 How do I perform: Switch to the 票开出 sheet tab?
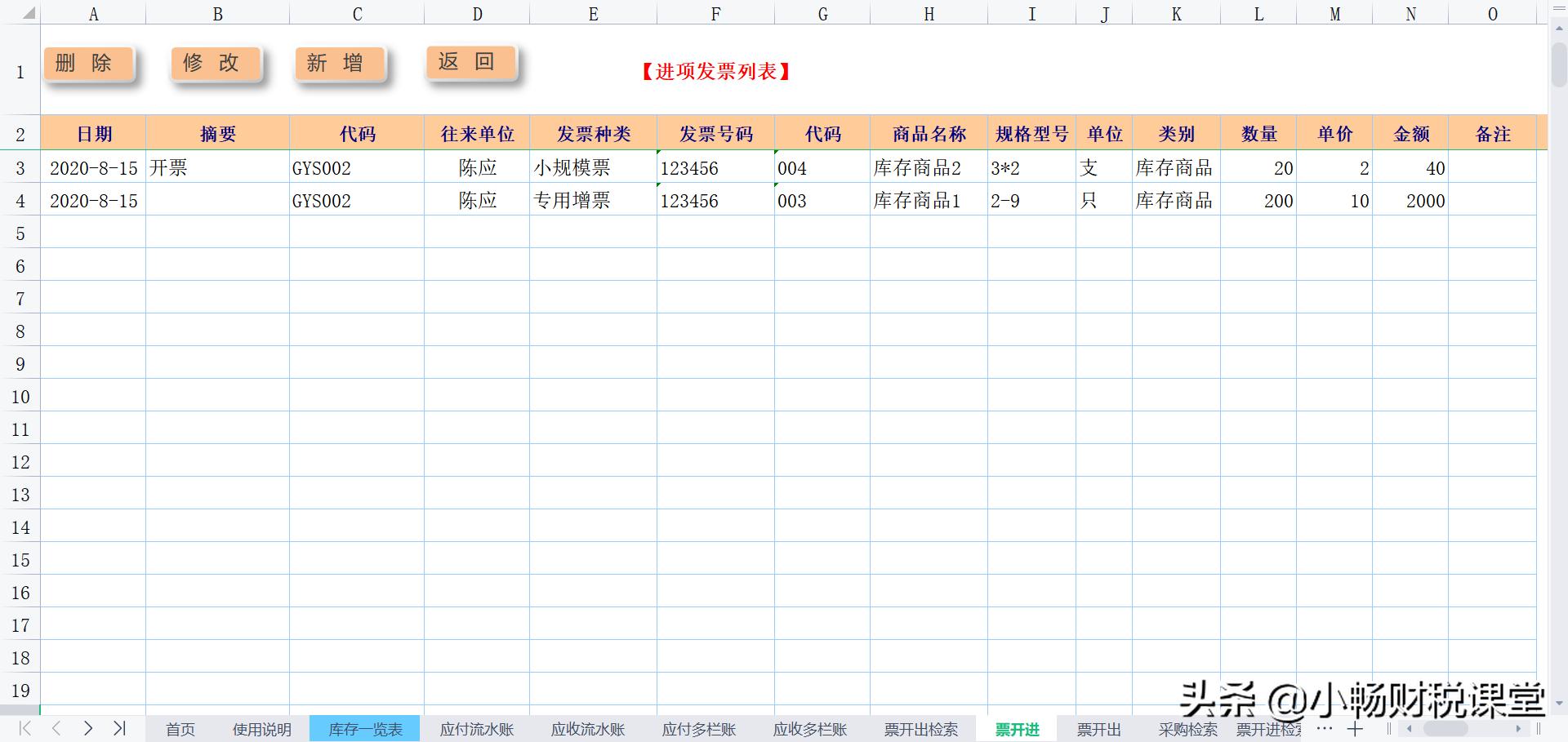tap(1099, 729)
